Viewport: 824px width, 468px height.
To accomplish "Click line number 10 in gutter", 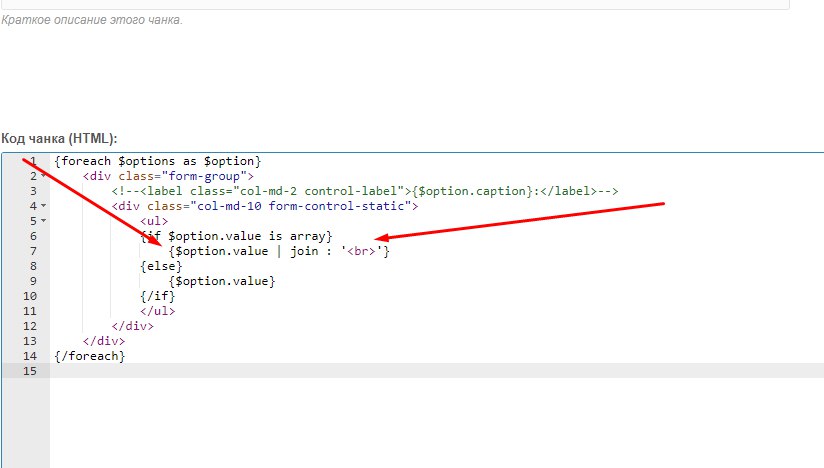I will point(30,296).
